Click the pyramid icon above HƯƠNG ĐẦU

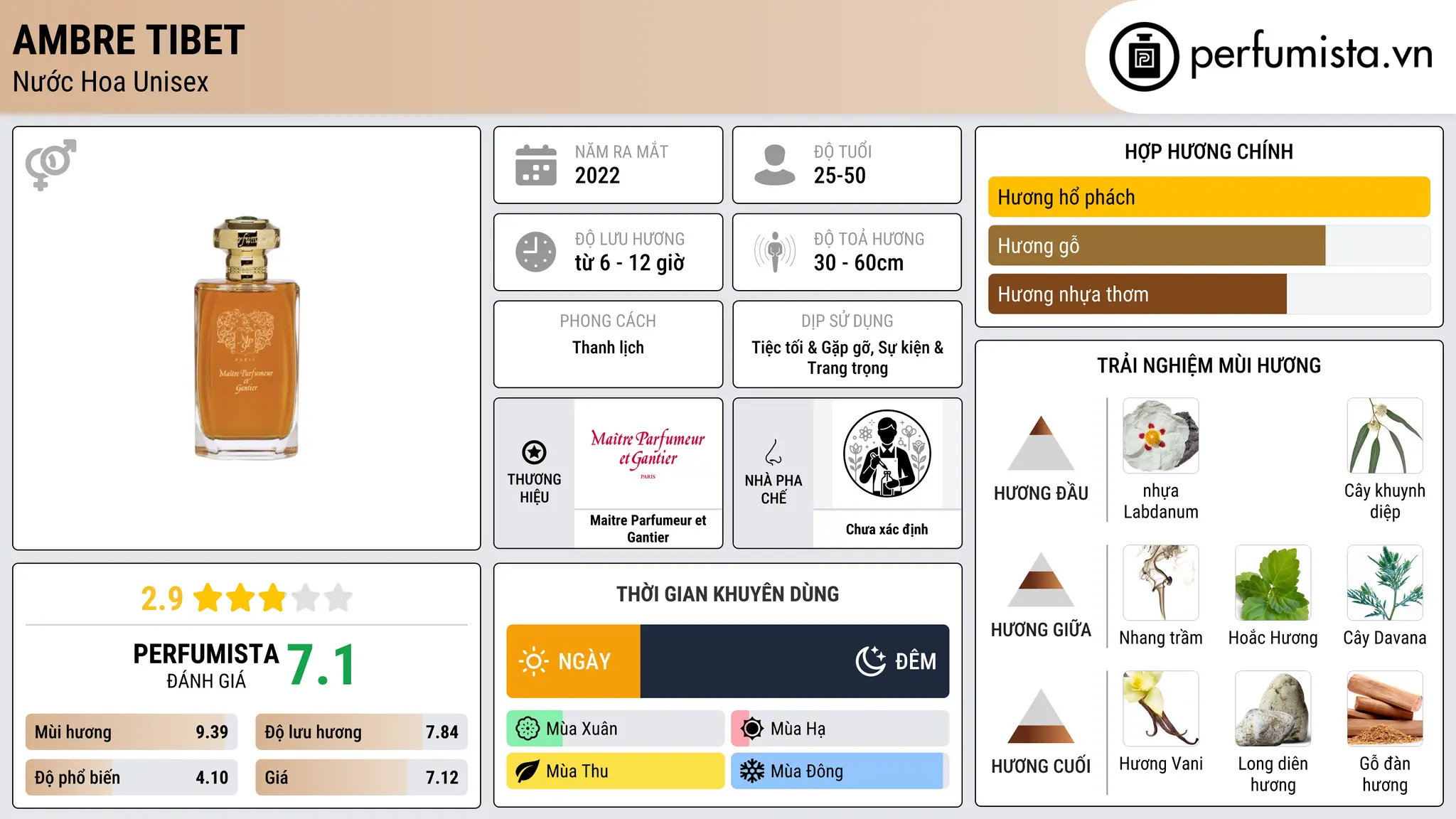[x=1041, y=443]
